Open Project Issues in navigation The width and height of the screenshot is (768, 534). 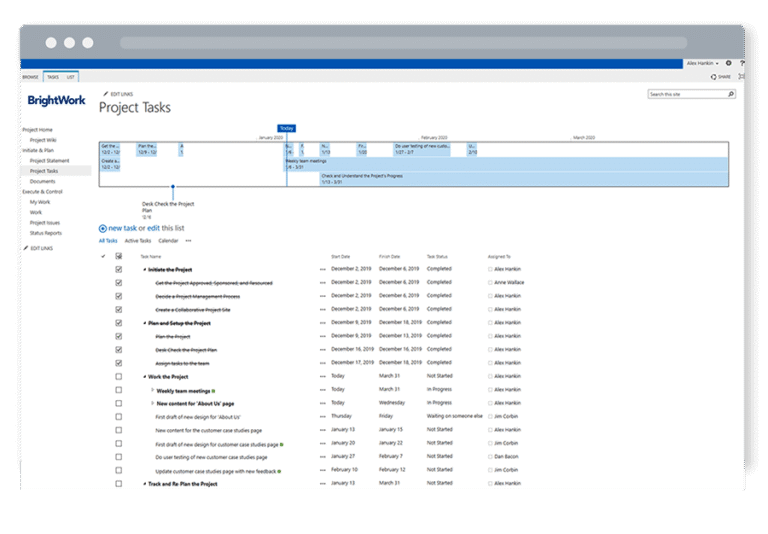coord(45,222)
